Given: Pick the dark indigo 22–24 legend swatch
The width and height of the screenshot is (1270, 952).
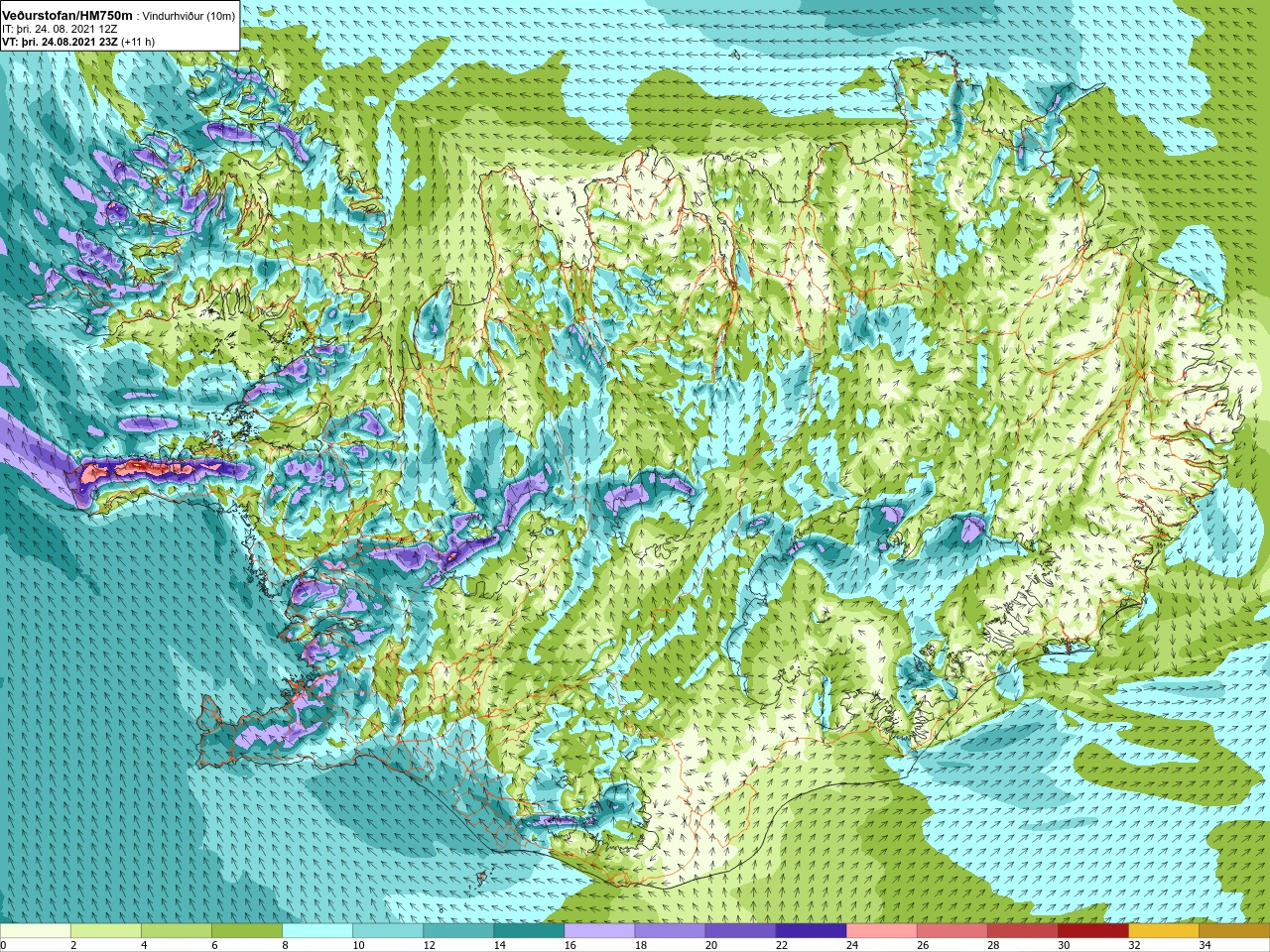Looking at the screenshot, I should point(811,931).
